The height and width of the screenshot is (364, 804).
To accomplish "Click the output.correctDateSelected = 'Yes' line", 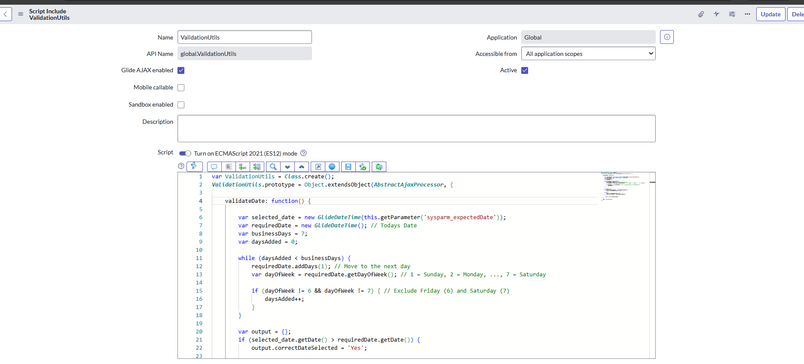I will (x=310, y=348).
